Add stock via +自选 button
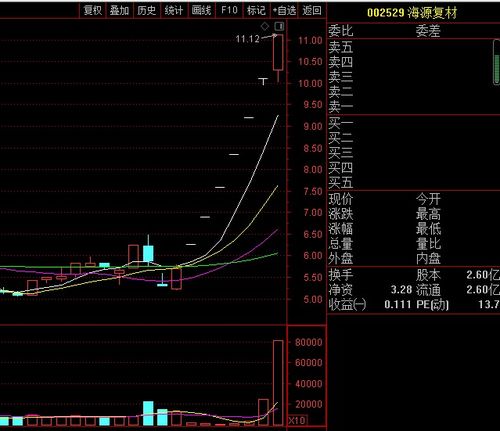 click(x=284, y=10)
